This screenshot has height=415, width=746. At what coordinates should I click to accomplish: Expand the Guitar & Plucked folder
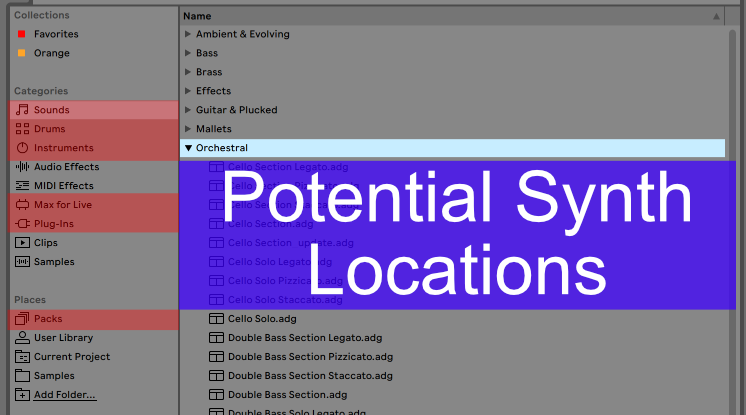[187, 109]
